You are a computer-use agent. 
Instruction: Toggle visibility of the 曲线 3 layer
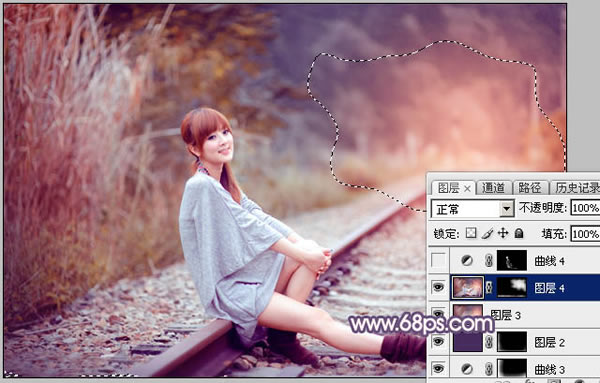[x=439, y=368]
